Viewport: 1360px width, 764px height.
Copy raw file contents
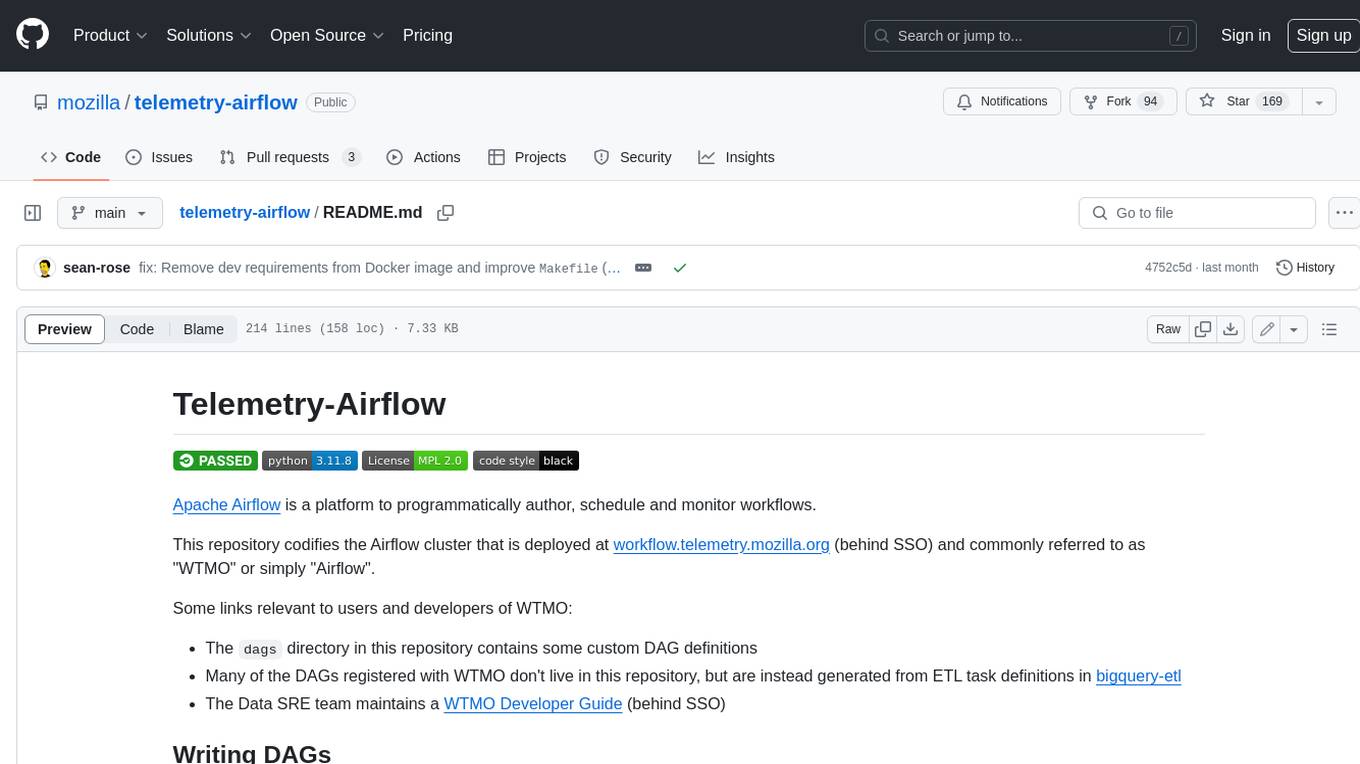1203,329
